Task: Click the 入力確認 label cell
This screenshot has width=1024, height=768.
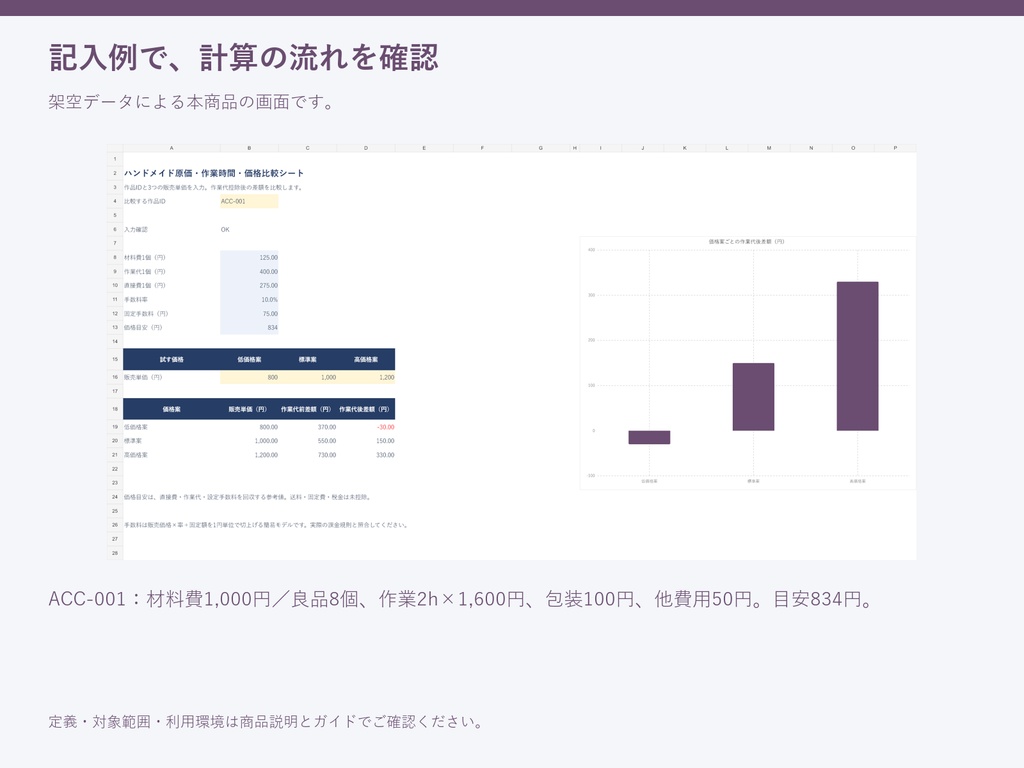Action: point(136,229)
